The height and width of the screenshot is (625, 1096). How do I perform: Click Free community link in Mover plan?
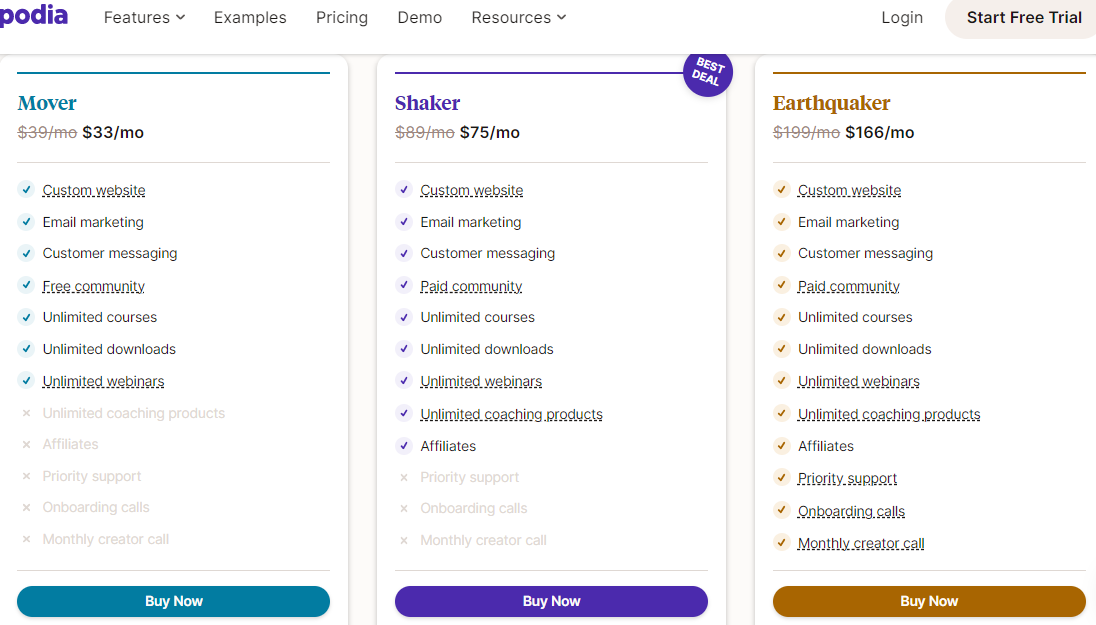94,286
